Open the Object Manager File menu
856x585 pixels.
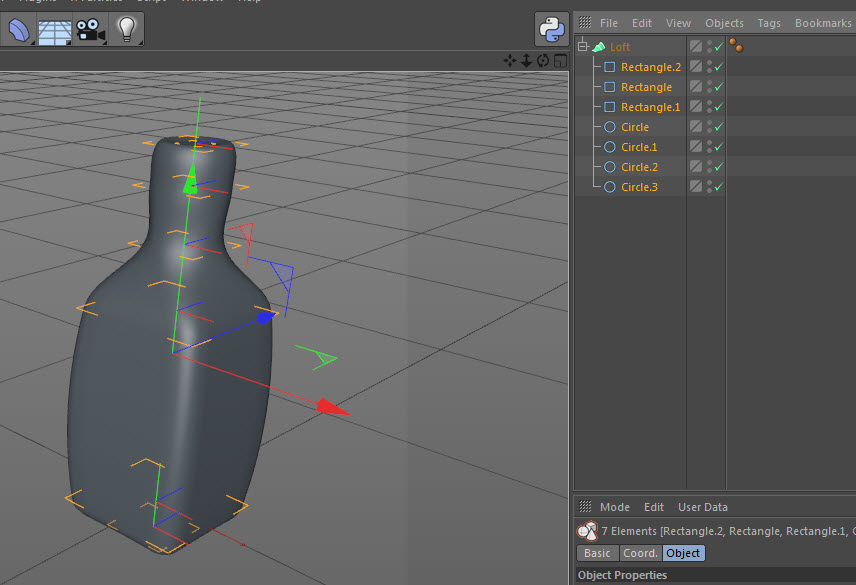(x=609, y=23)
